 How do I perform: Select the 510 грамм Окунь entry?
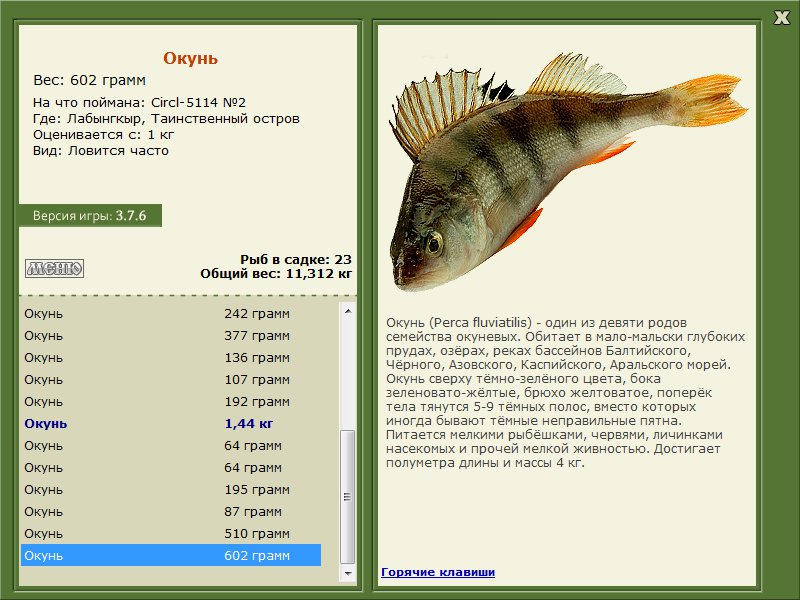[x=171, y=533]
